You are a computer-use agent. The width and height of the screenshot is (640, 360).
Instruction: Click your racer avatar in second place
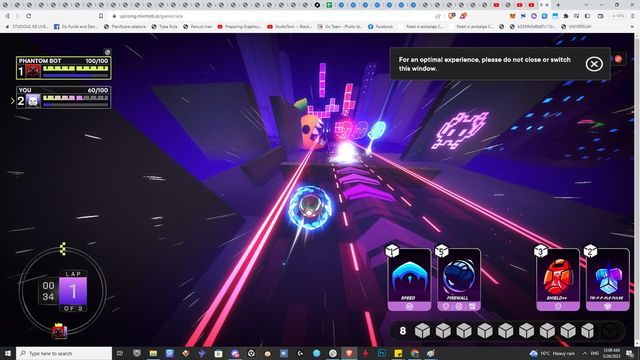point(33,101)
